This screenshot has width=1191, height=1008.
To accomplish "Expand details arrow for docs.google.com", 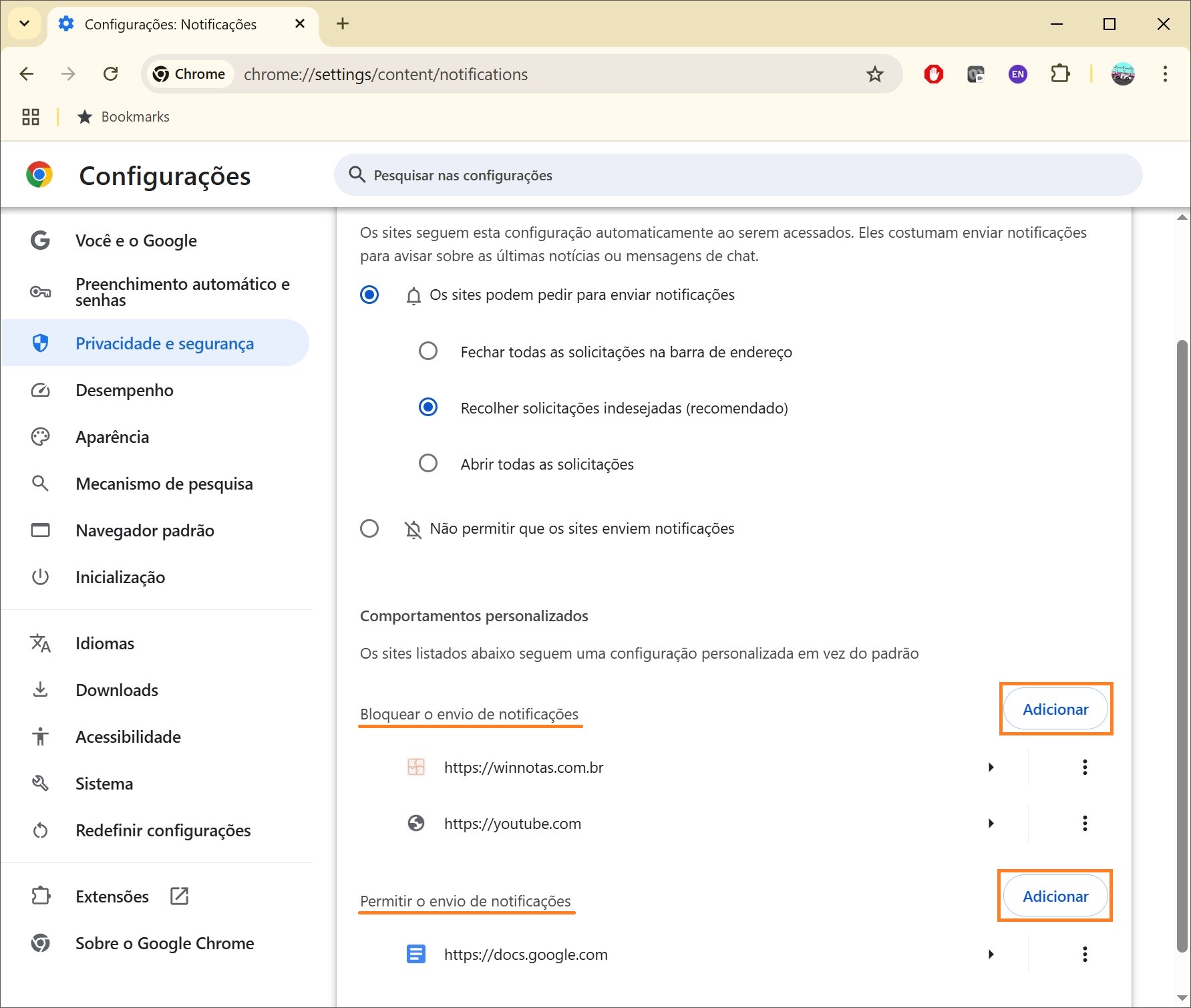I will (991, 955).
